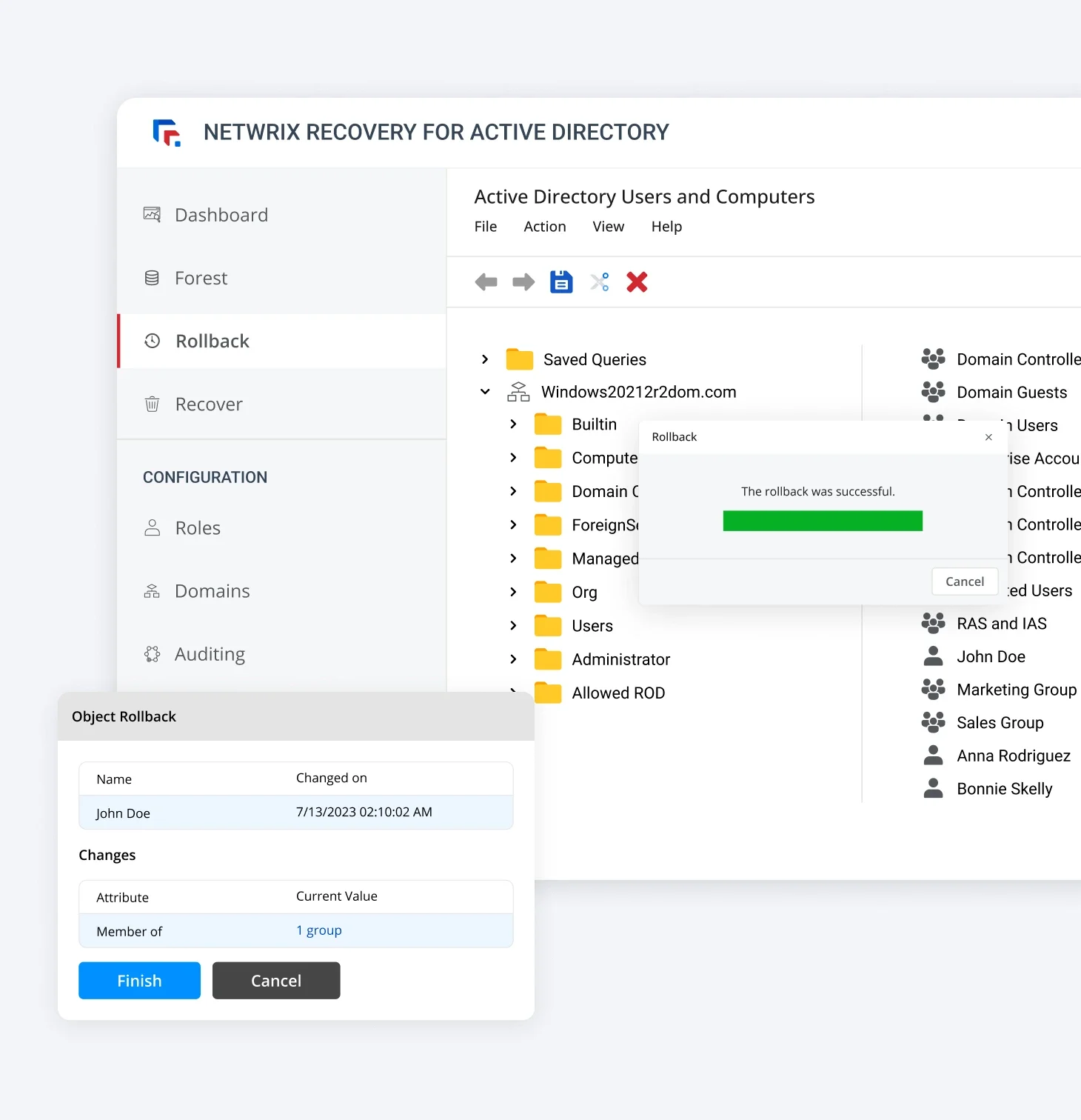This screenshot has width=1081, height=1120.
Task: Collapse the Windows20212r2dom.com domain node
Action: 485,392
